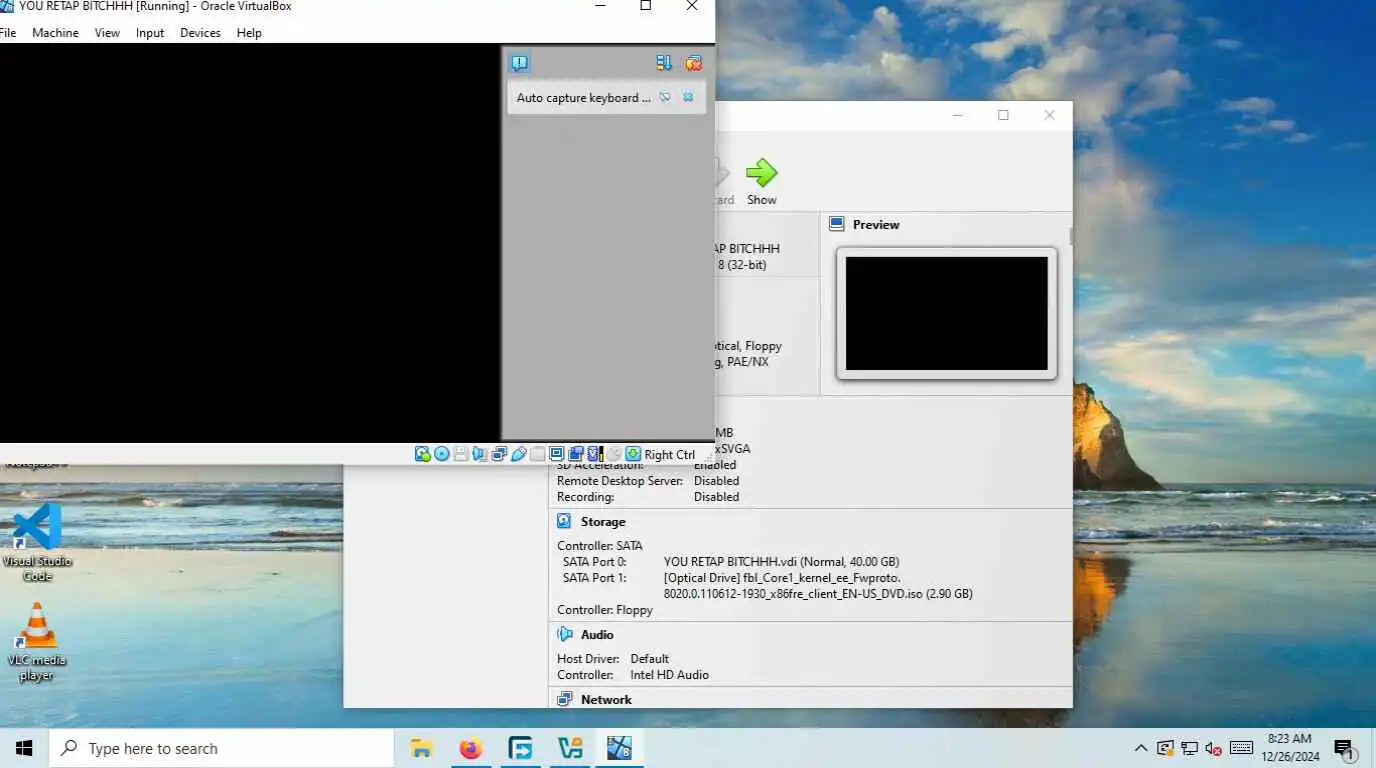The width and height of the screenshot is (1376, 768).
Task: Click the shared folders status icon
Action: click(x=537, y=454)
